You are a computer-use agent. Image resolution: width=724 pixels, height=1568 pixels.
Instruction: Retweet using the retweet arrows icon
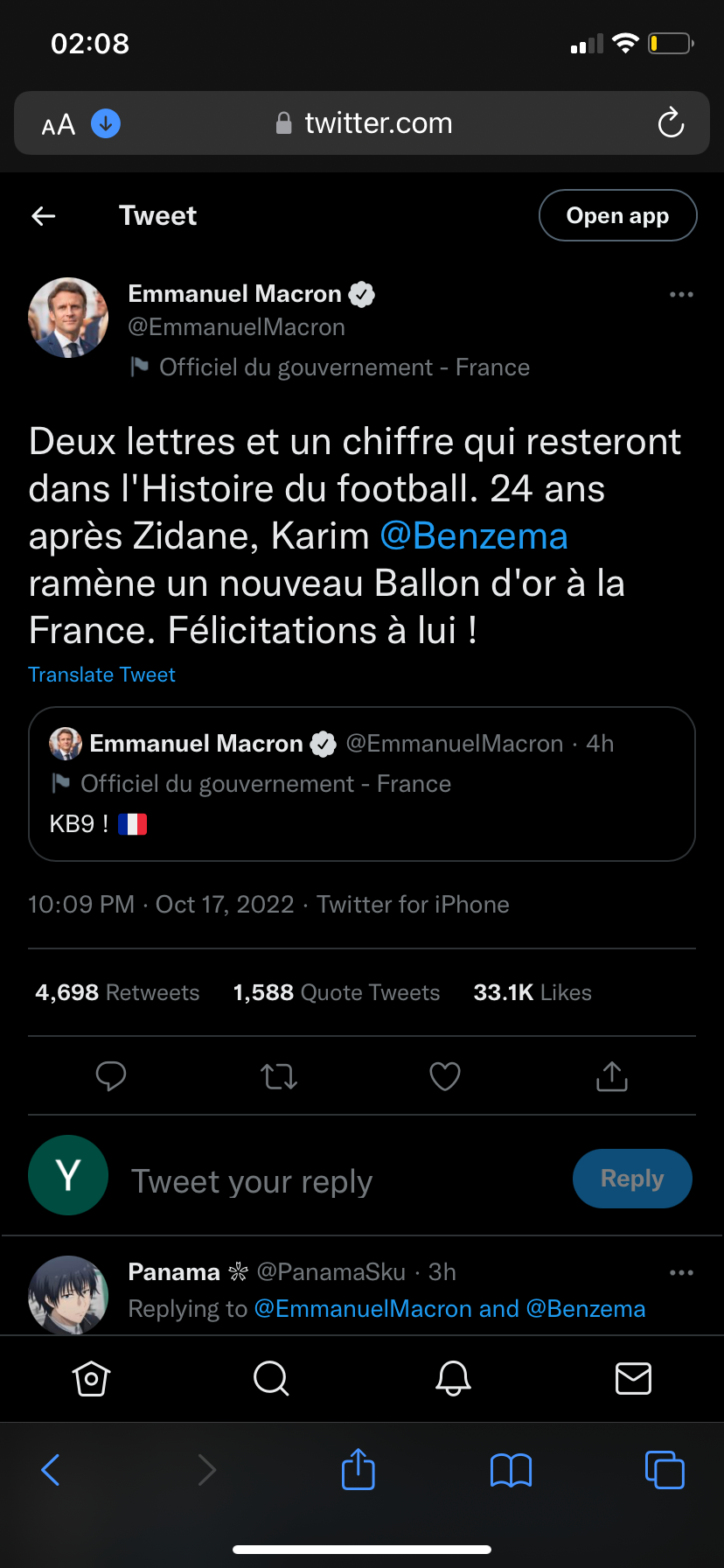279,1076
